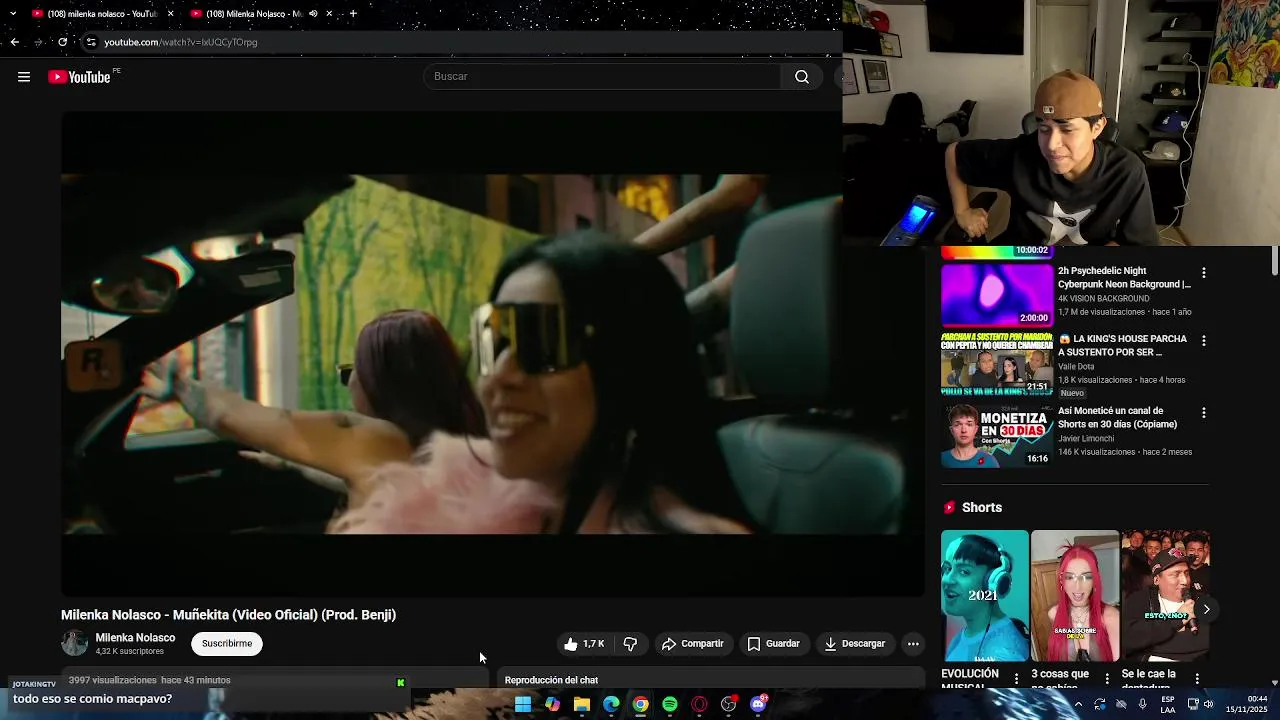Reload the page with the refresh icon
This screenshot has width=1280, height=720.
62,42
